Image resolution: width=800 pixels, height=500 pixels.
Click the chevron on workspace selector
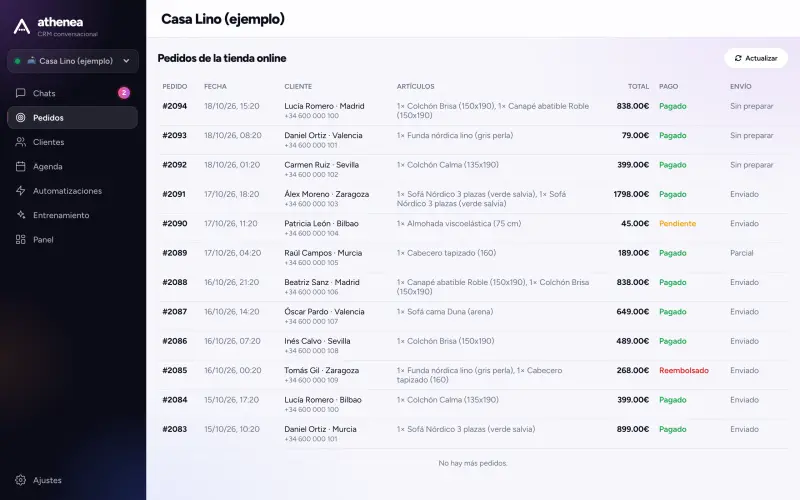tap(127, 61)
